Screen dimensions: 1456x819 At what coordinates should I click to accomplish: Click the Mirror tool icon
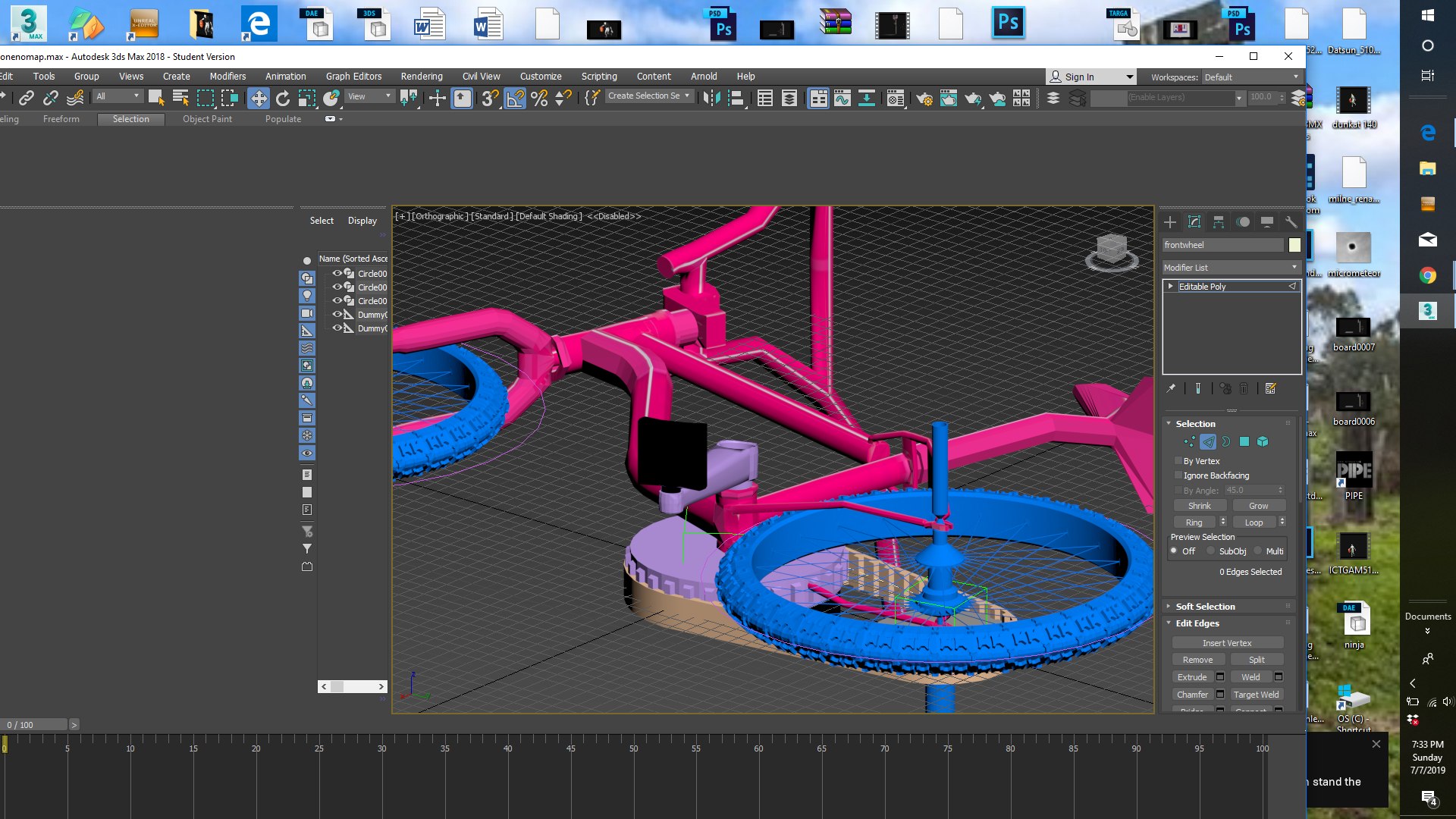coord(711,98)
